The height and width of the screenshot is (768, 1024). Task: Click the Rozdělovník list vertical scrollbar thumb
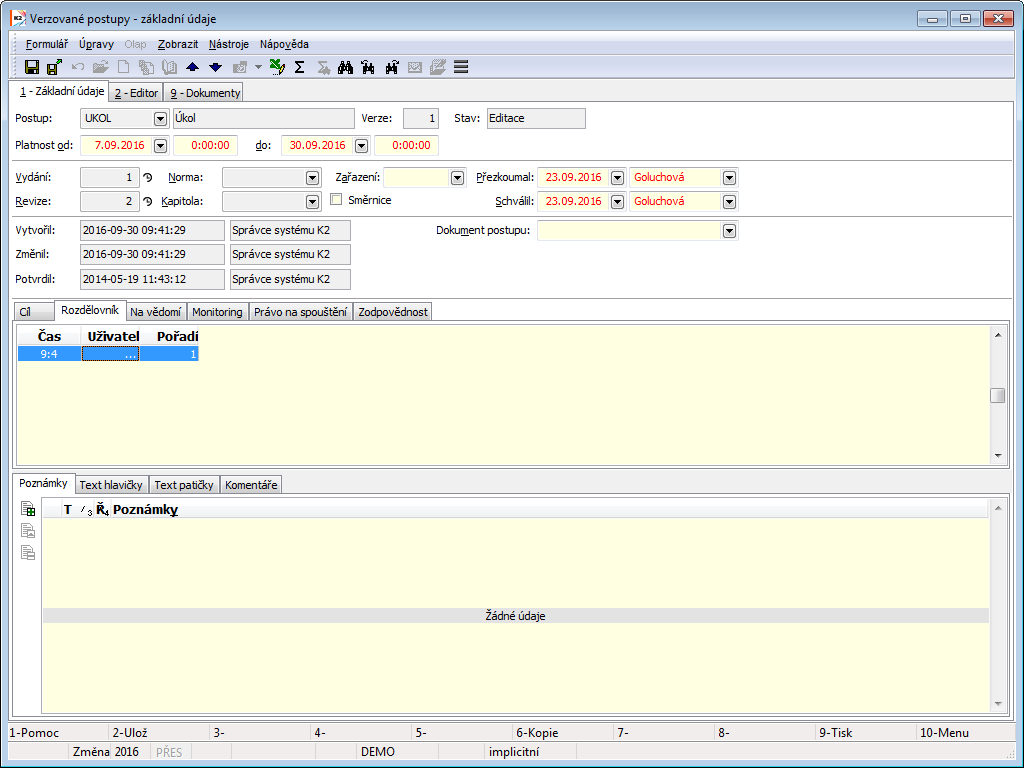[x=997, y=395]
